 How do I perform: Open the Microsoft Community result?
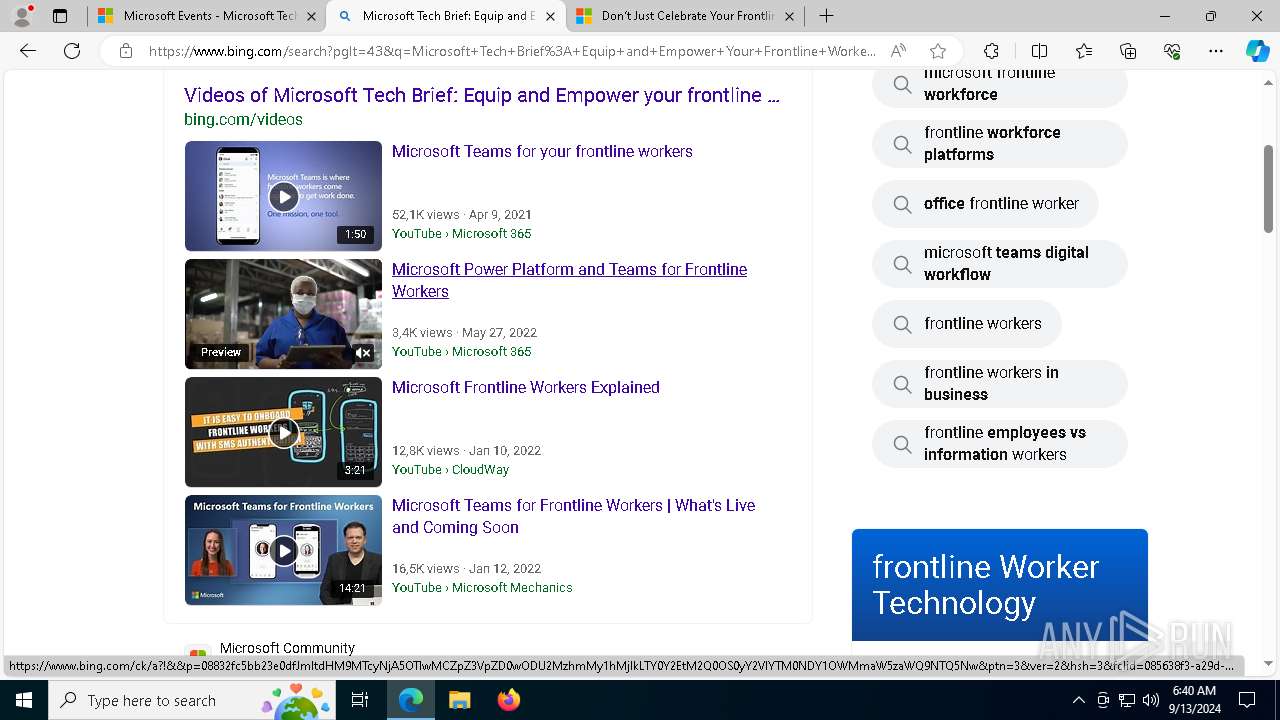pos(287,648)
